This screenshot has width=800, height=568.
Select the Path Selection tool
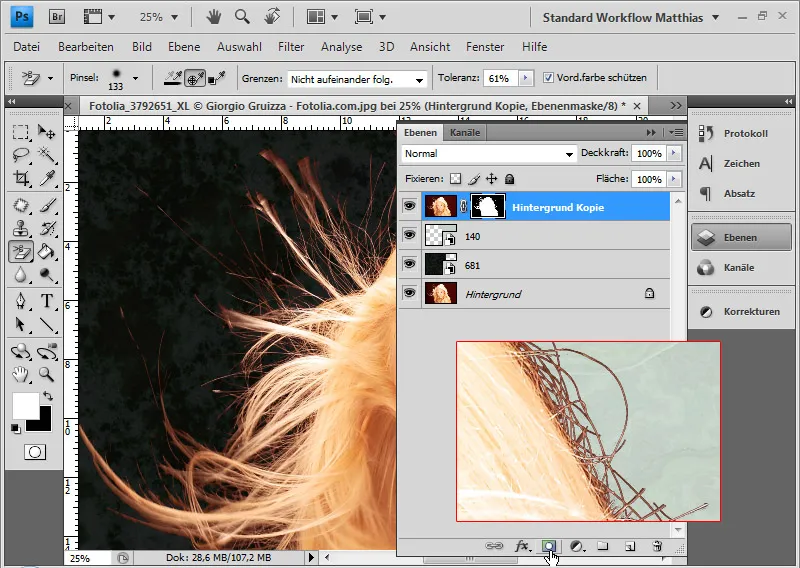(x=20, y=324)
